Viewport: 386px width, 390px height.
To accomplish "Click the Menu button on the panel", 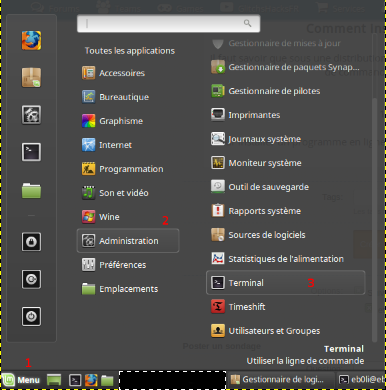I will [22, 380].
